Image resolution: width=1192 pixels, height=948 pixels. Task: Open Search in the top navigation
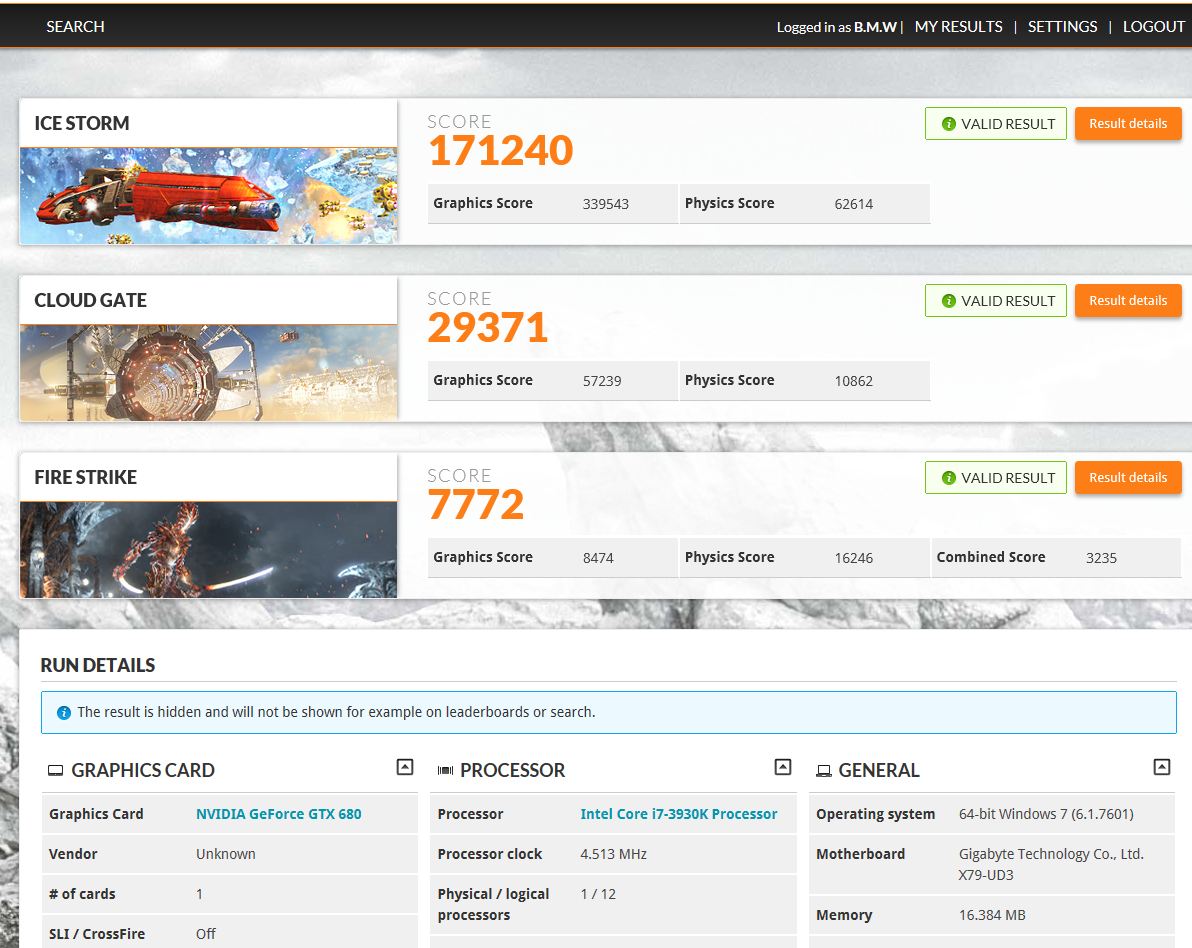(75, 27)
